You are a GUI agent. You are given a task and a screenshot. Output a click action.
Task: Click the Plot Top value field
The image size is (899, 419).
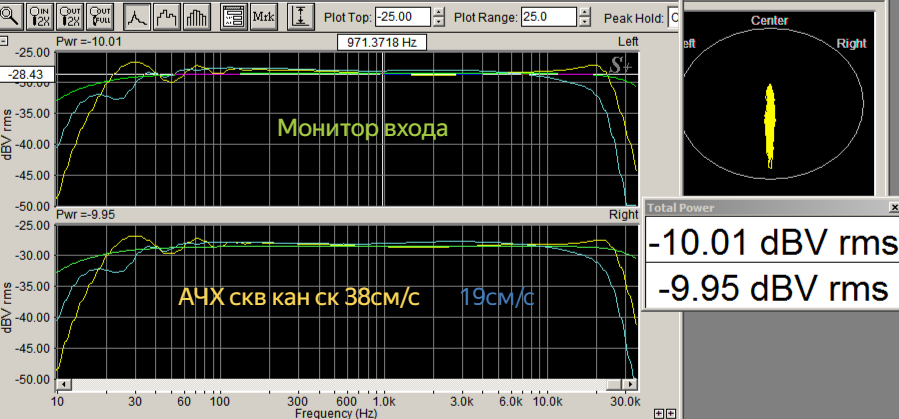402,17
